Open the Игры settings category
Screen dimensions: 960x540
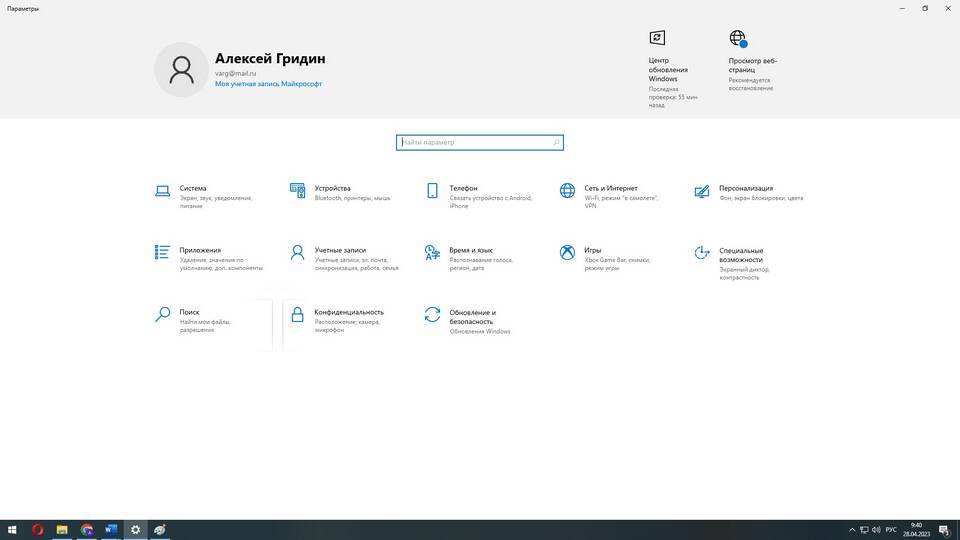point(593,251)
